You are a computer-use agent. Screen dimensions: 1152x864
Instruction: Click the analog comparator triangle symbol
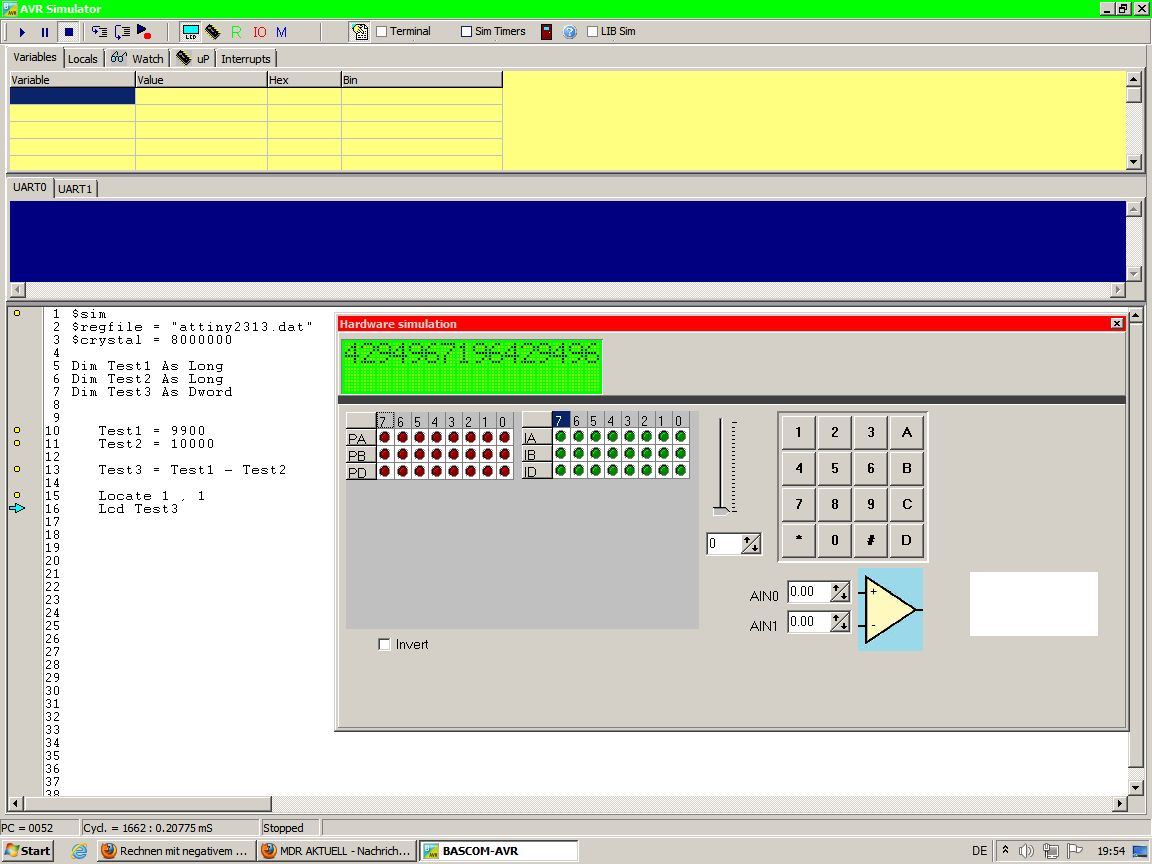pos(890,609)
